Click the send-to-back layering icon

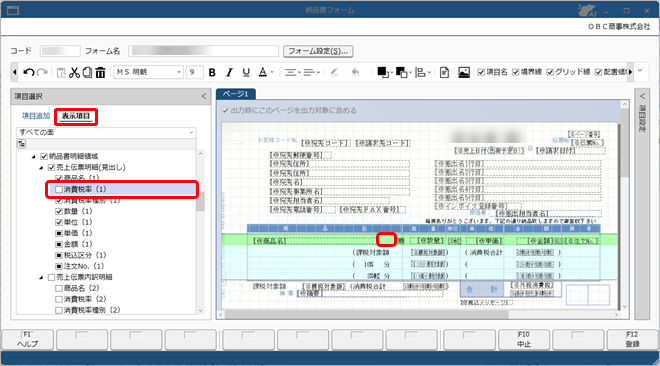402,72
